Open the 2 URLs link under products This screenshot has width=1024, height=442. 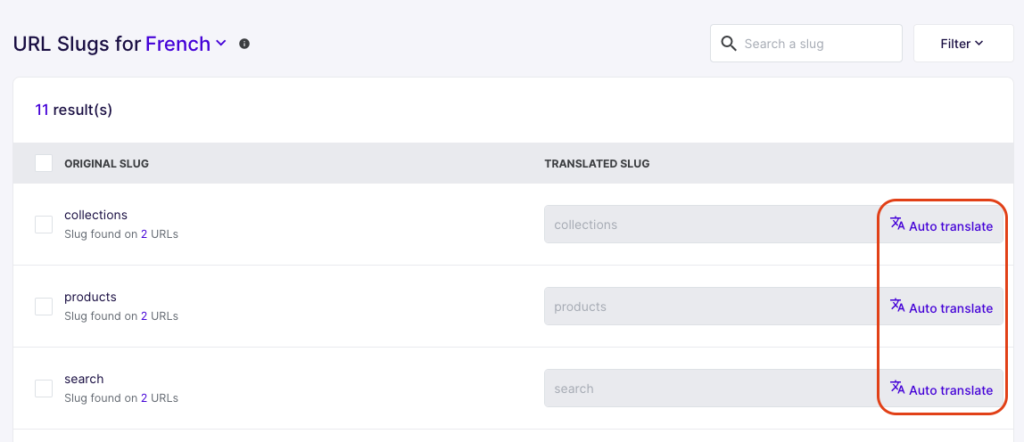pos(159,316)
